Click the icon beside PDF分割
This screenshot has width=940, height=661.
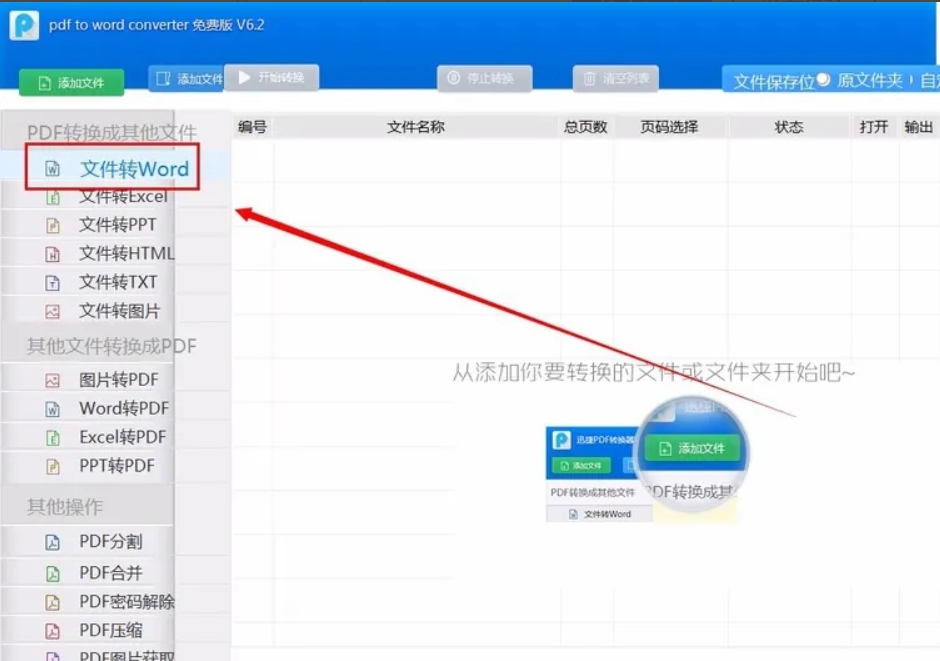[53, 542]
